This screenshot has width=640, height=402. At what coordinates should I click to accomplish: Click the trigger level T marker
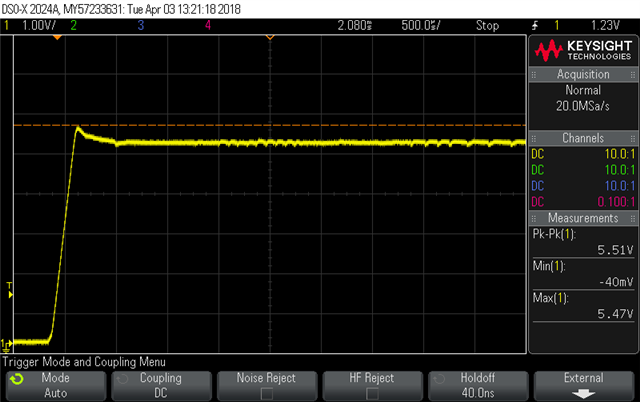[10, 290]
